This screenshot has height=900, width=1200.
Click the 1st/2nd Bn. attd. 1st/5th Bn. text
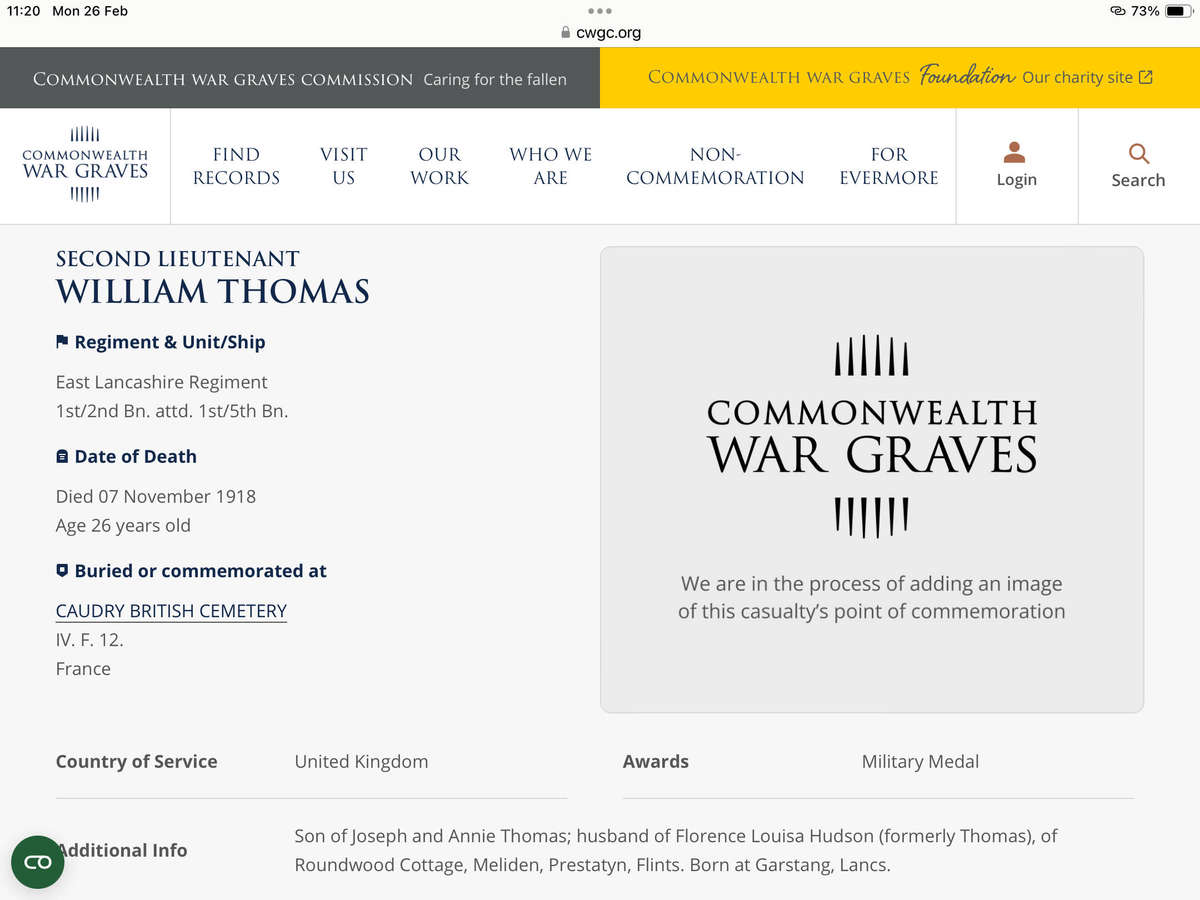click(172, 411)
